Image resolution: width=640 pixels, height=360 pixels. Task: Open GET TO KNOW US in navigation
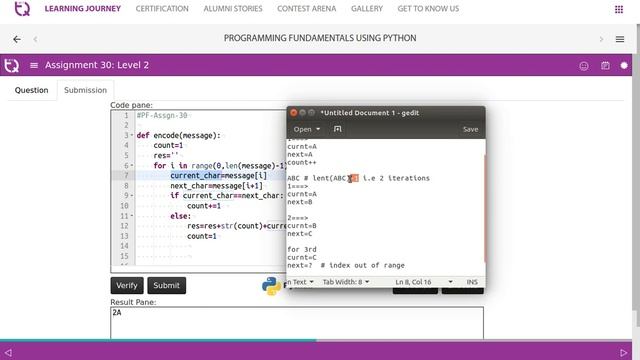pyautogui.click(x=428, y=9)
